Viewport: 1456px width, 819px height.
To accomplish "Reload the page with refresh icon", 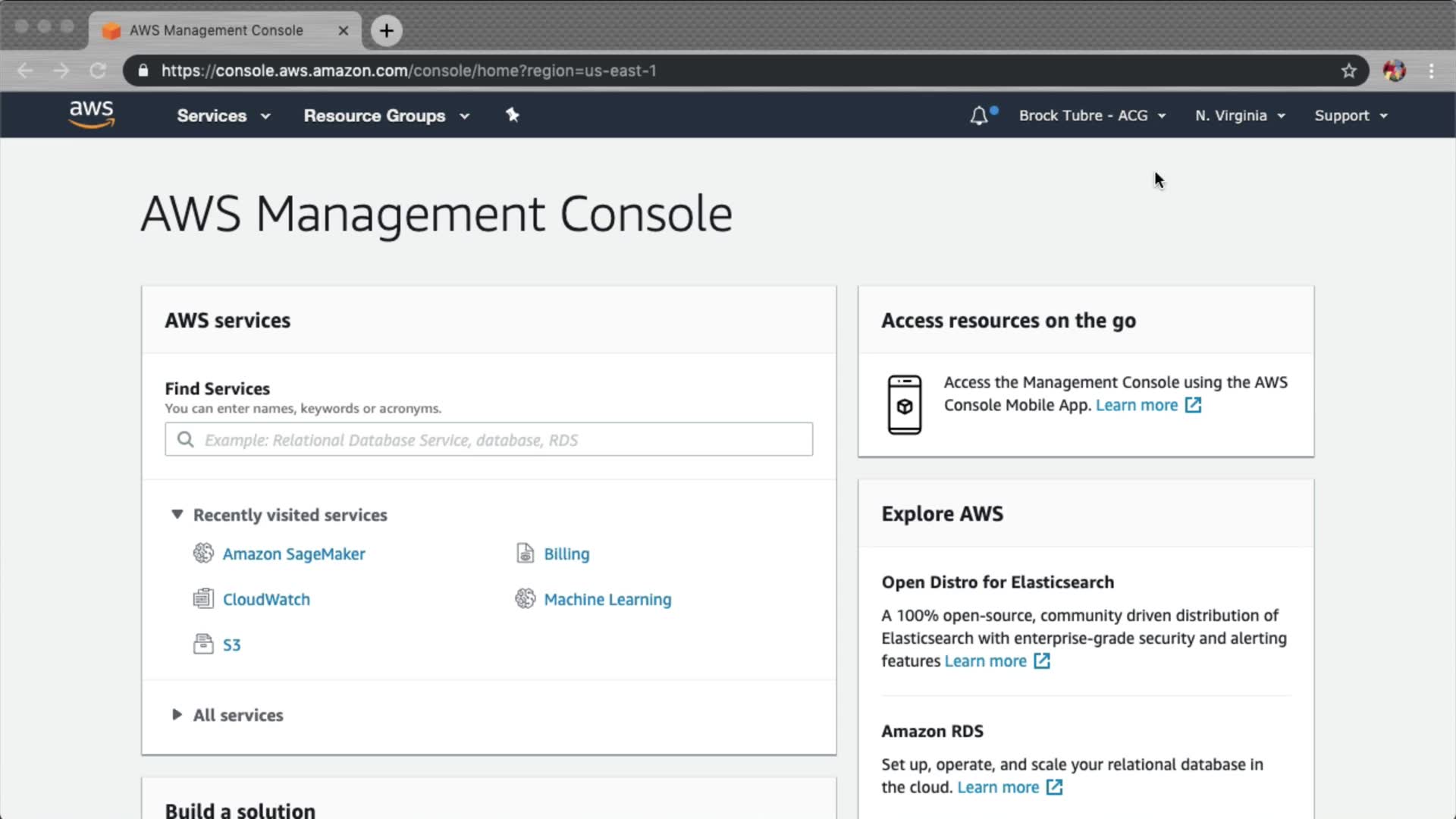I will click(98, 71).
